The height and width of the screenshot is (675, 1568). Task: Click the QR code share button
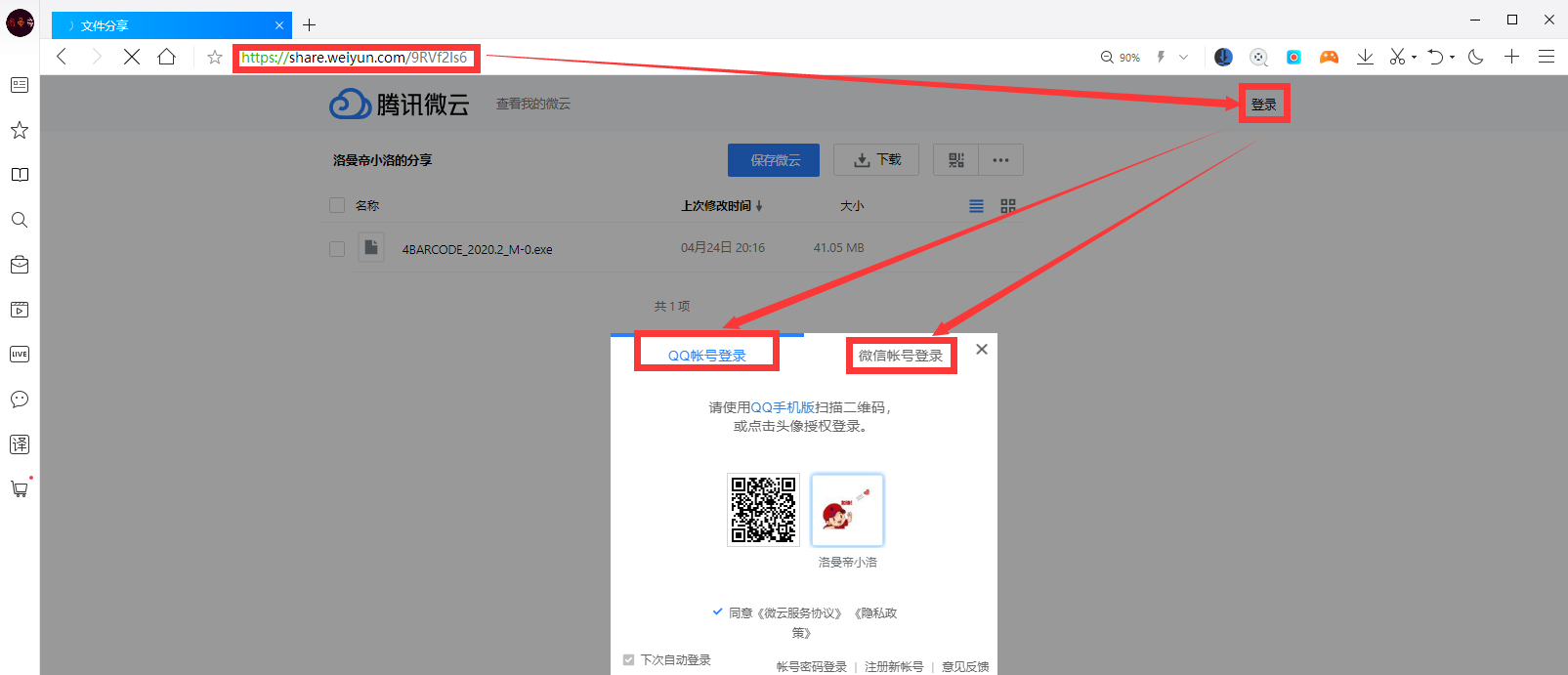tap(956, 160)
